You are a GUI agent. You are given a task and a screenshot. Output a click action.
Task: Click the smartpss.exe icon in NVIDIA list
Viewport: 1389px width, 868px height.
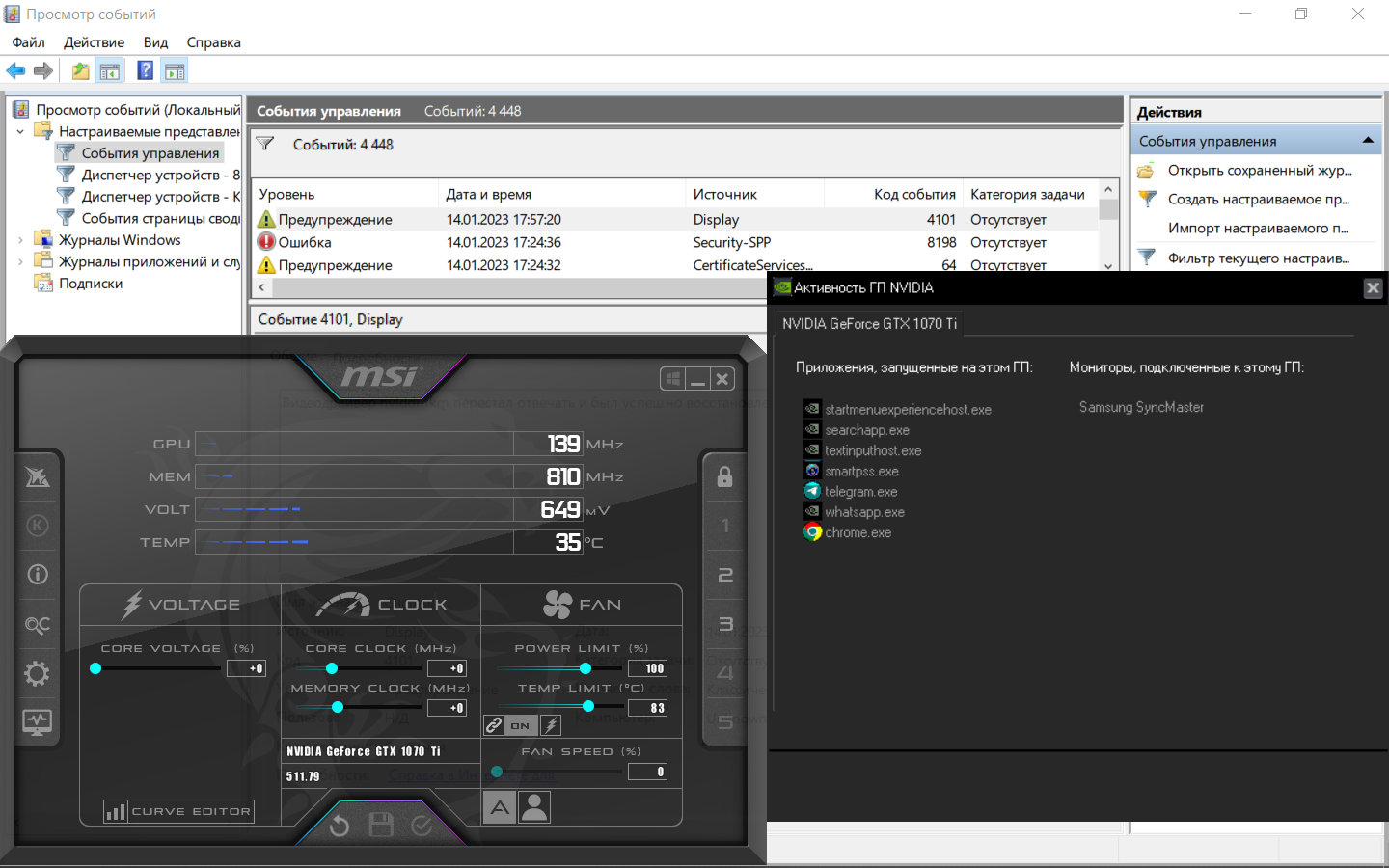coord(812,471)
